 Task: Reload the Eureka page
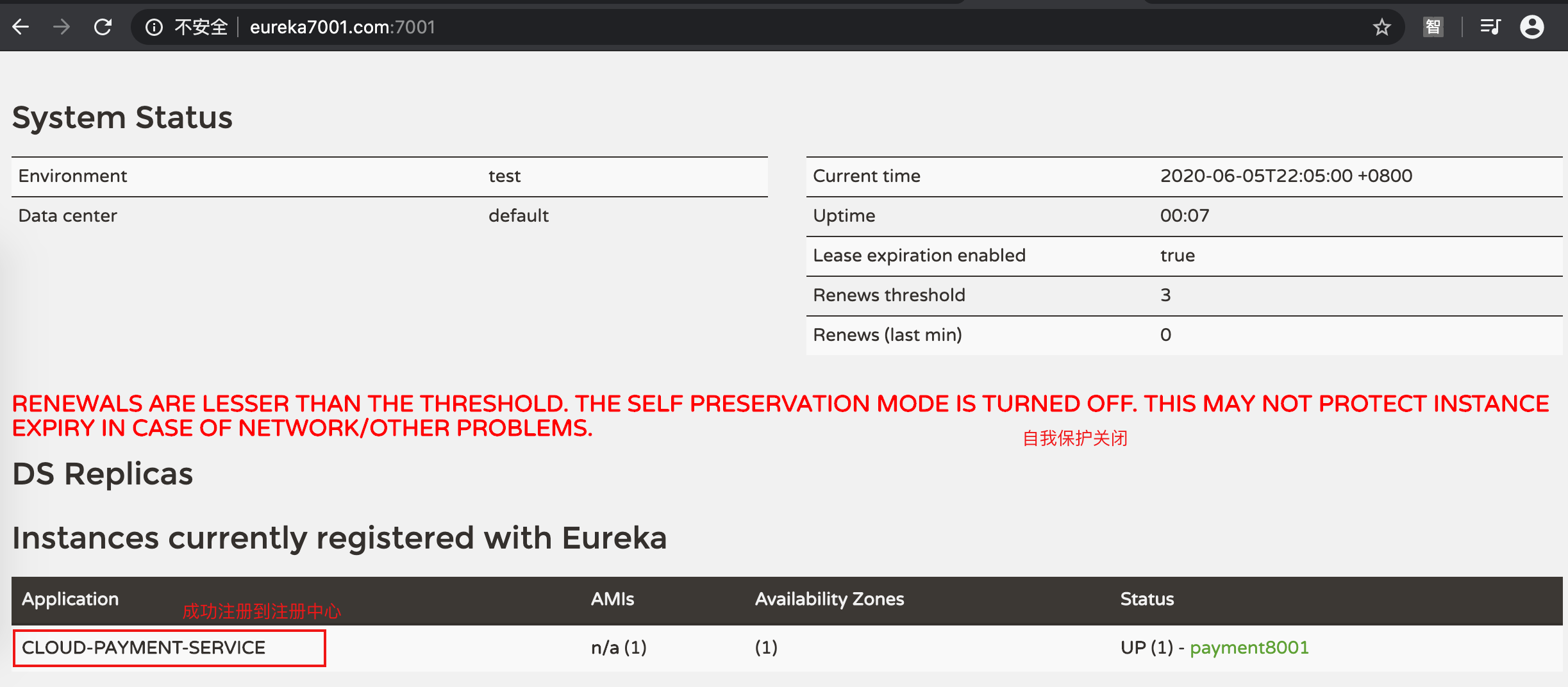point(103,27)
